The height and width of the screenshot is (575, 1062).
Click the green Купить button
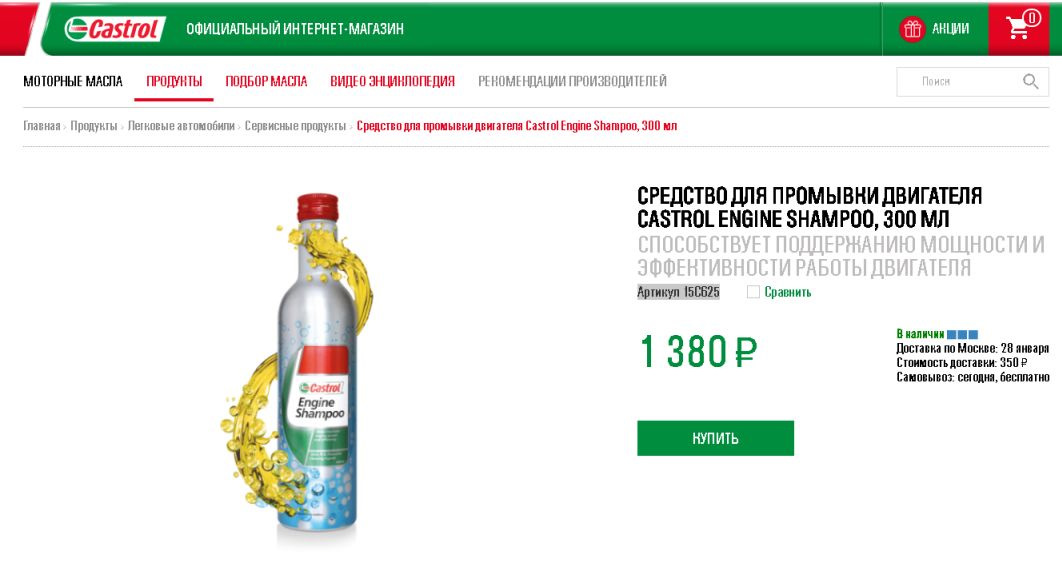715,438
